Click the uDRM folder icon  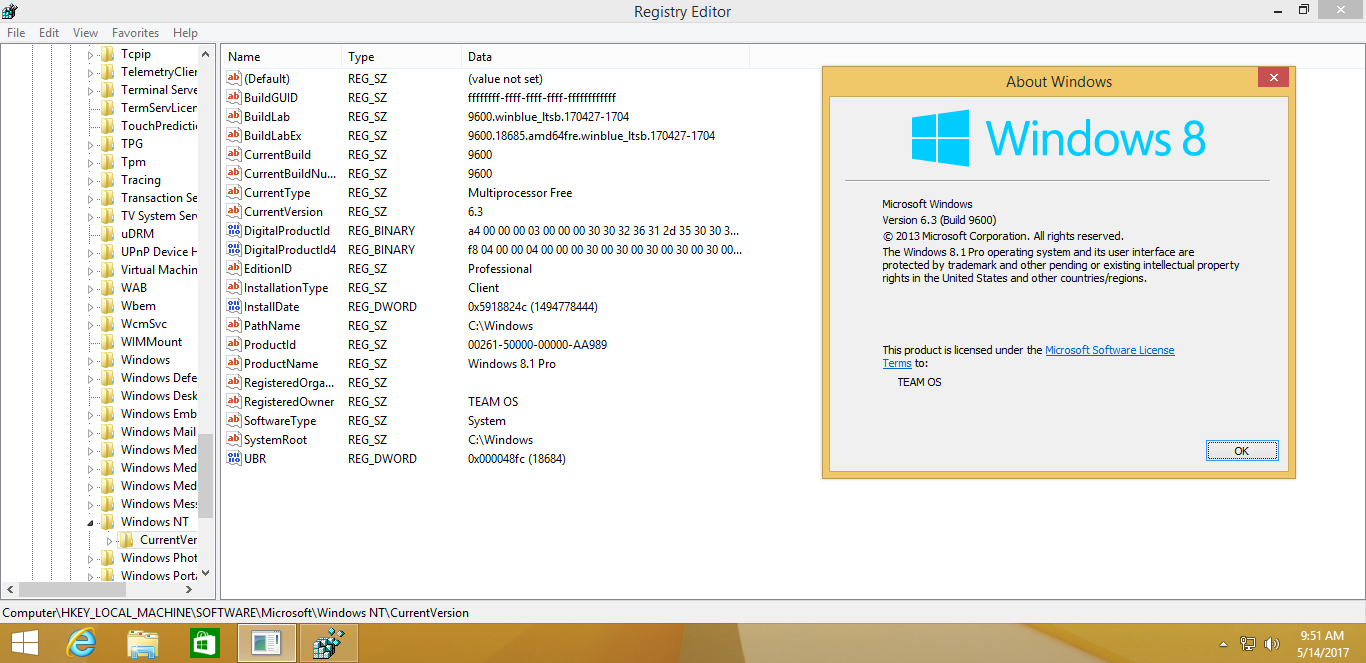[x=108, y=234]
